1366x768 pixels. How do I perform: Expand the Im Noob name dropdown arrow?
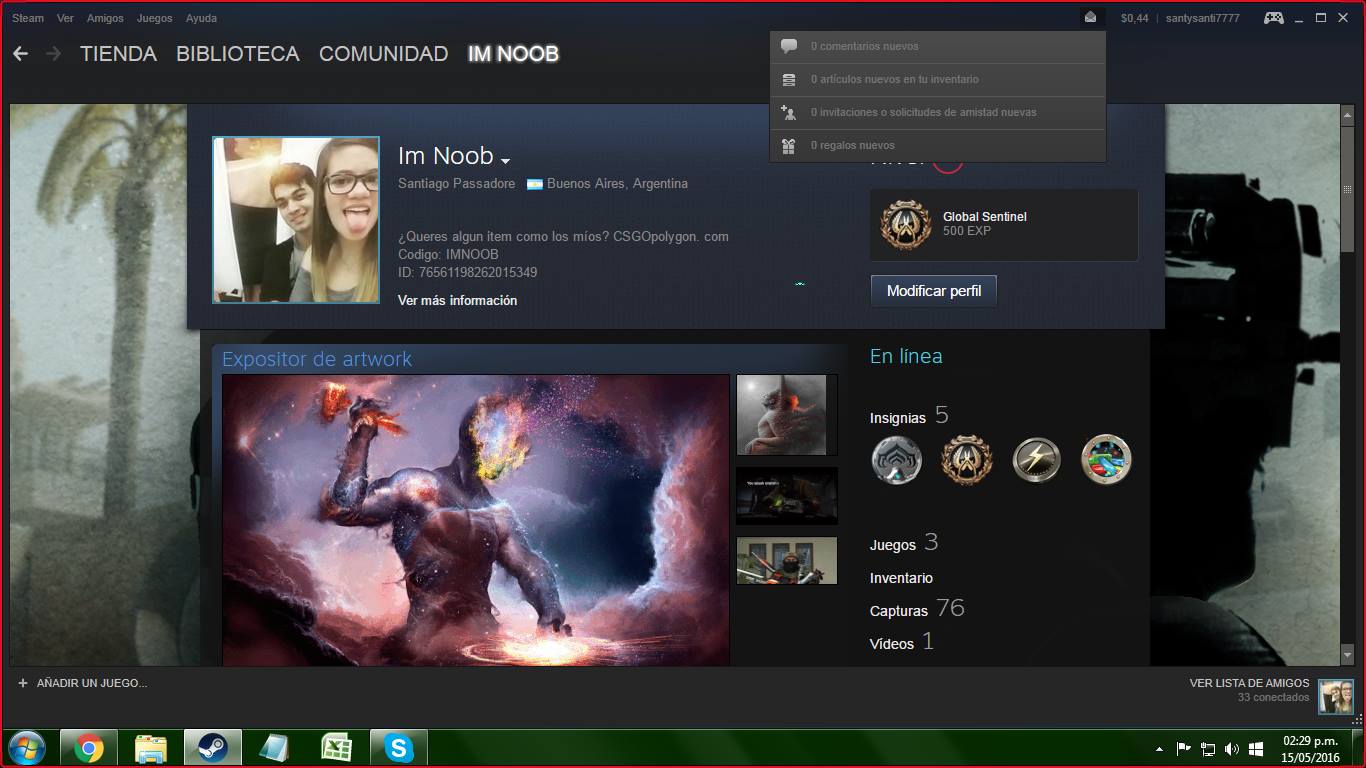tap(506, 160)
